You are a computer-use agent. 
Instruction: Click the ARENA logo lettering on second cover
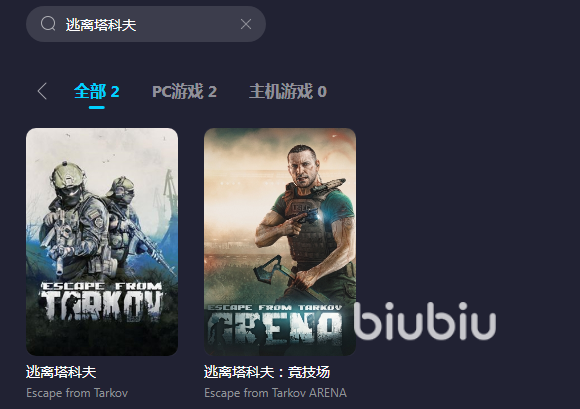[274, 325]
